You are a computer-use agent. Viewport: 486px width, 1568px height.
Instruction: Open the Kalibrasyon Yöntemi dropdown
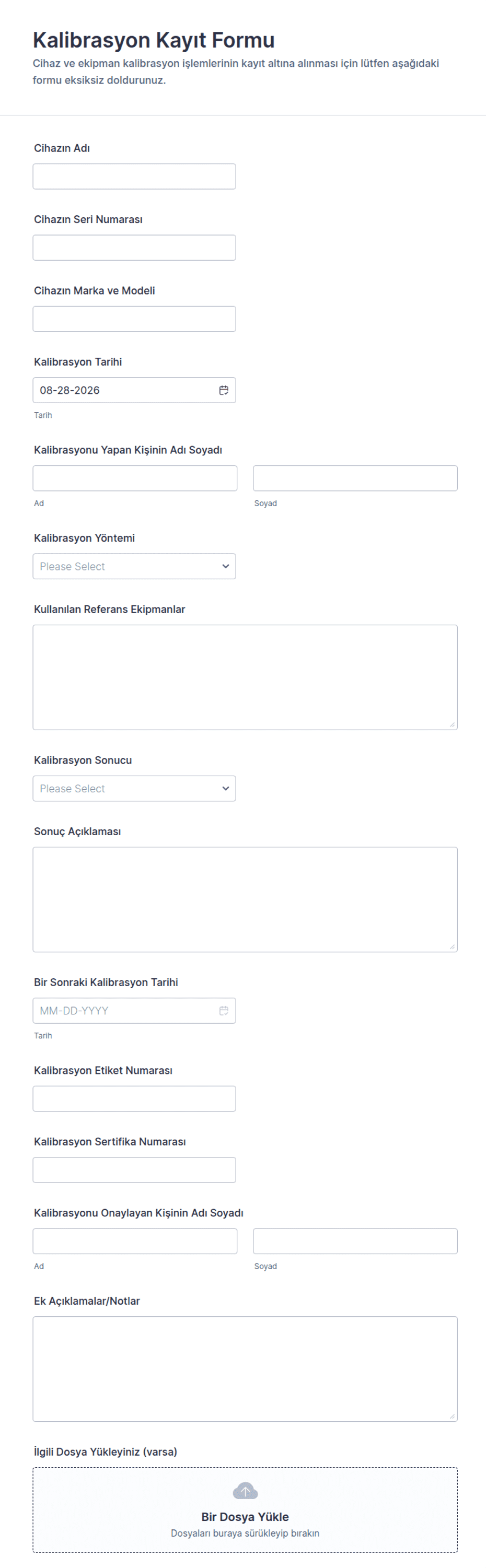coord(134,566)
